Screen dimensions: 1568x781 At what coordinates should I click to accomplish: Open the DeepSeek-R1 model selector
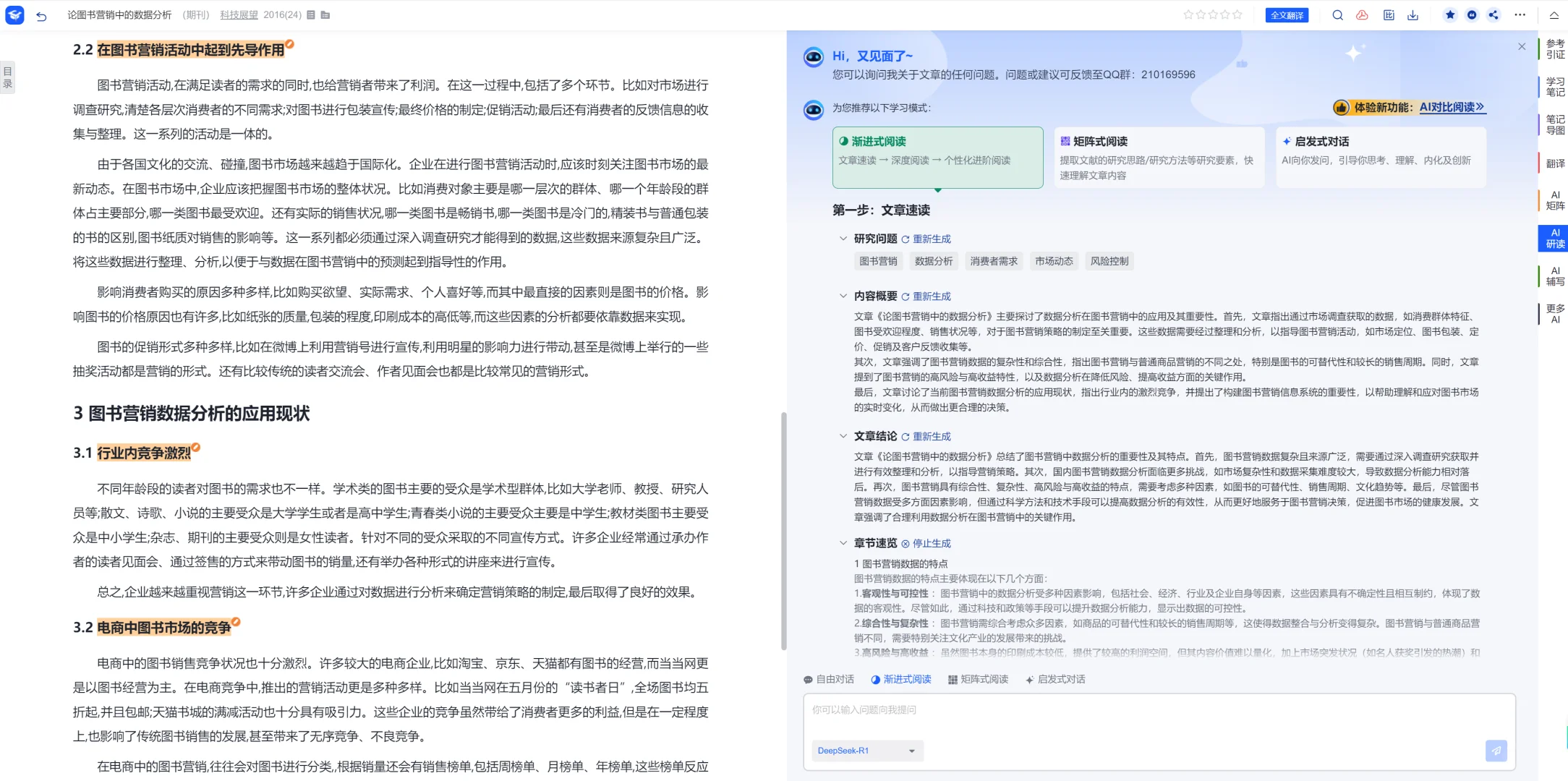coord(866,751)
